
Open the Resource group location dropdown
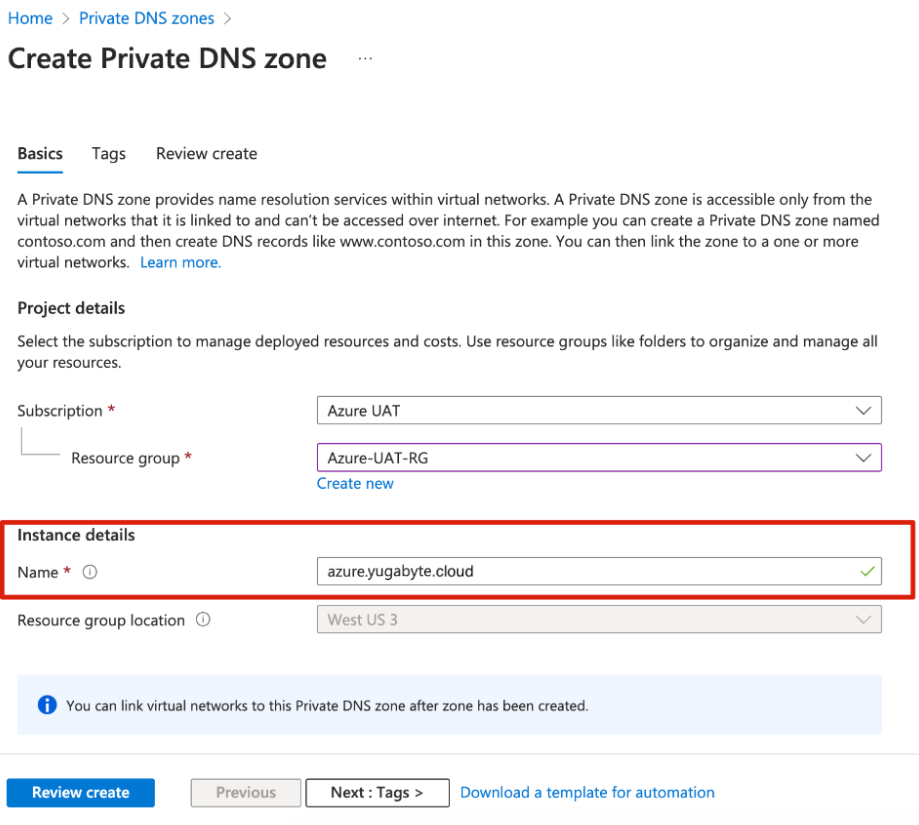coord(864,619)
